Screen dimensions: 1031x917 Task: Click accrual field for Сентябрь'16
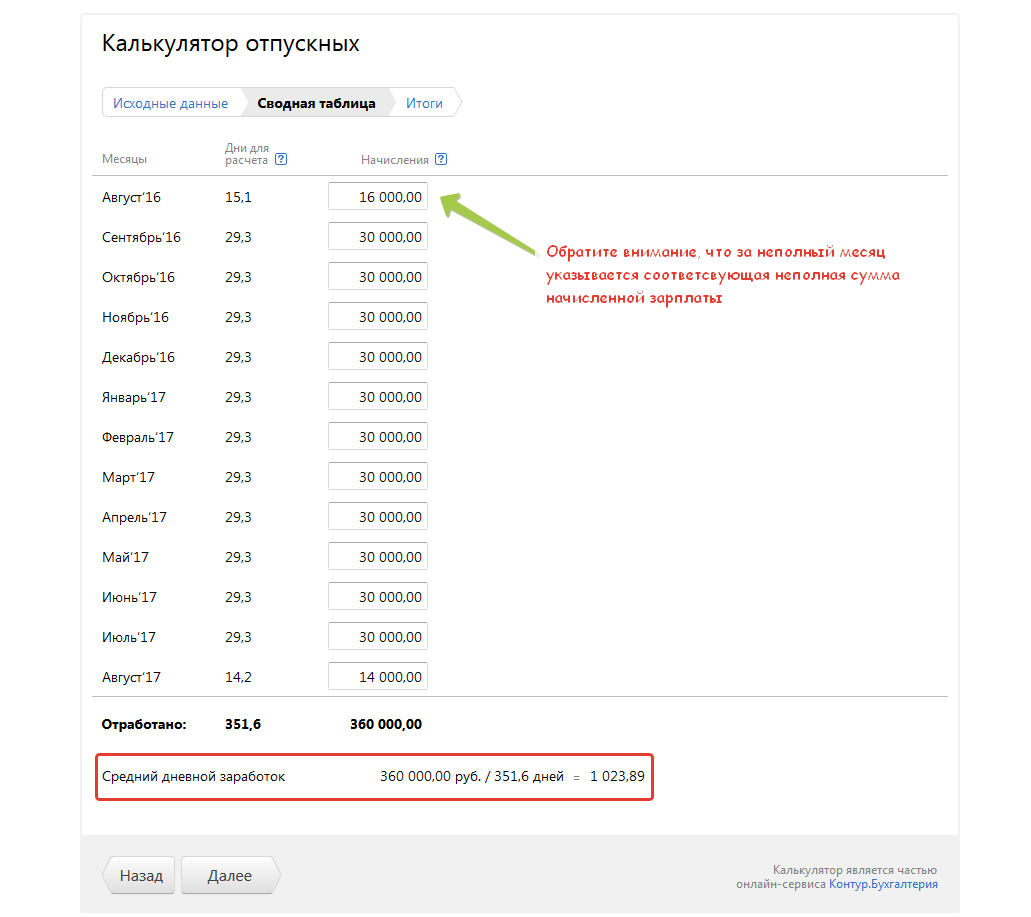point(378,237)
